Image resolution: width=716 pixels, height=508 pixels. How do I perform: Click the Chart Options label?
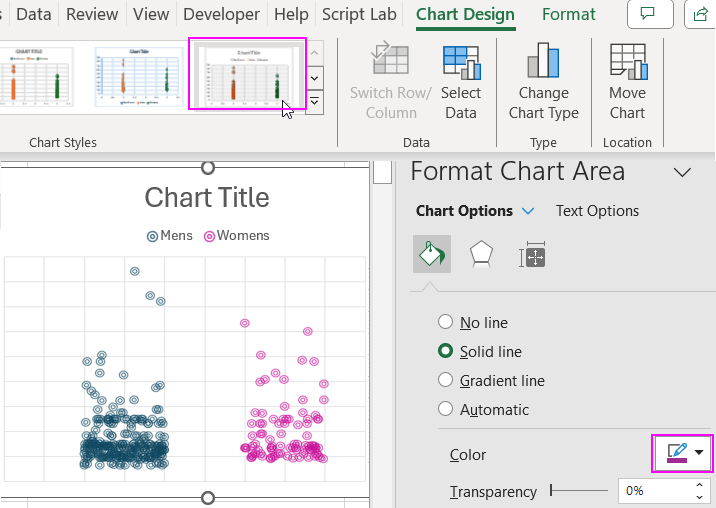point(464,211)
